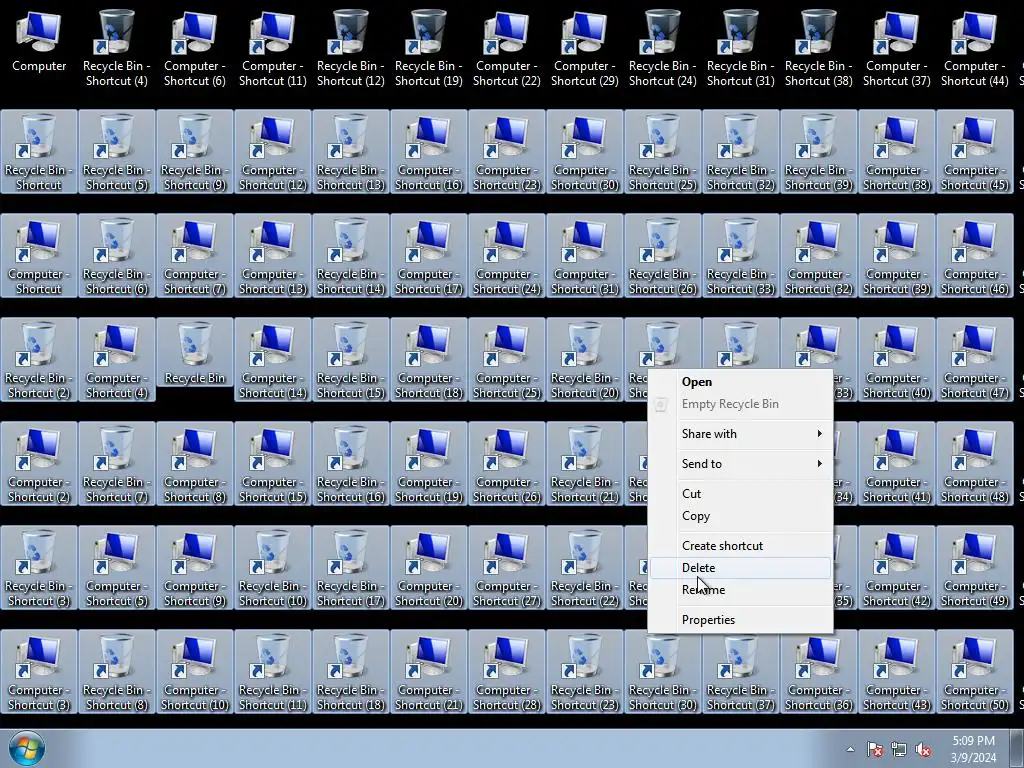
Task: Show hidden system tray icons
Action: click(850, 749)
